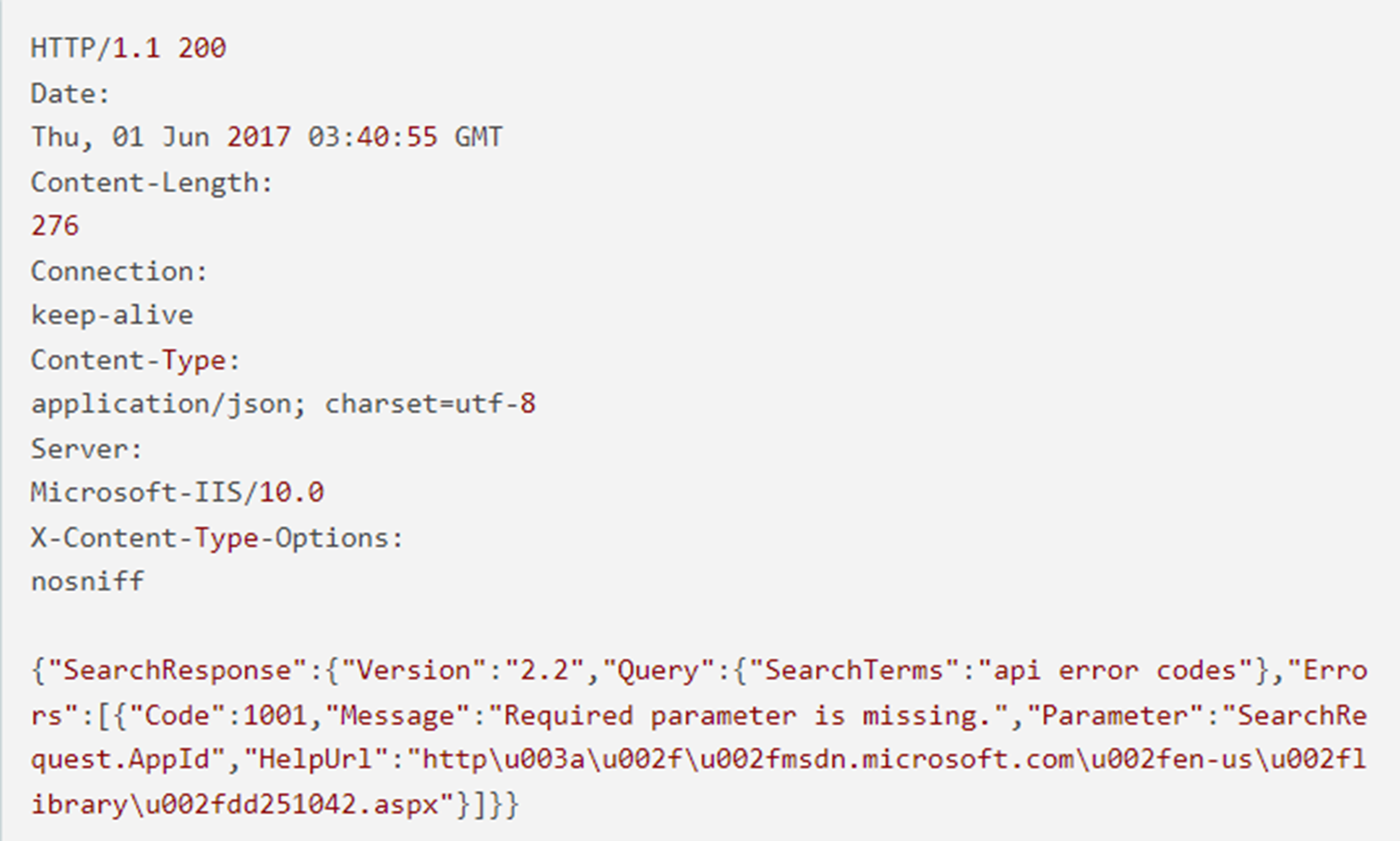The height and width of the screenshot is (841, 1400).
Task: Click the Content-Type: header label
Action: tap(135, 360)
